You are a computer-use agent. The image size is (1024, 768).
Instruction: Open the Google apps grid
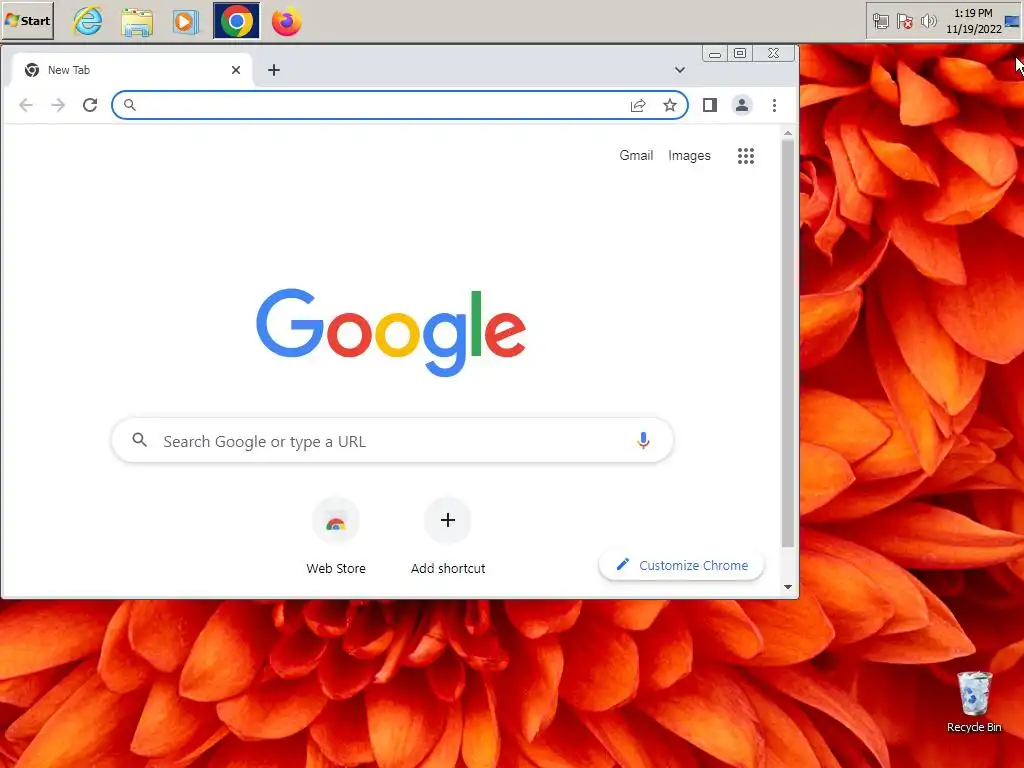746,155
